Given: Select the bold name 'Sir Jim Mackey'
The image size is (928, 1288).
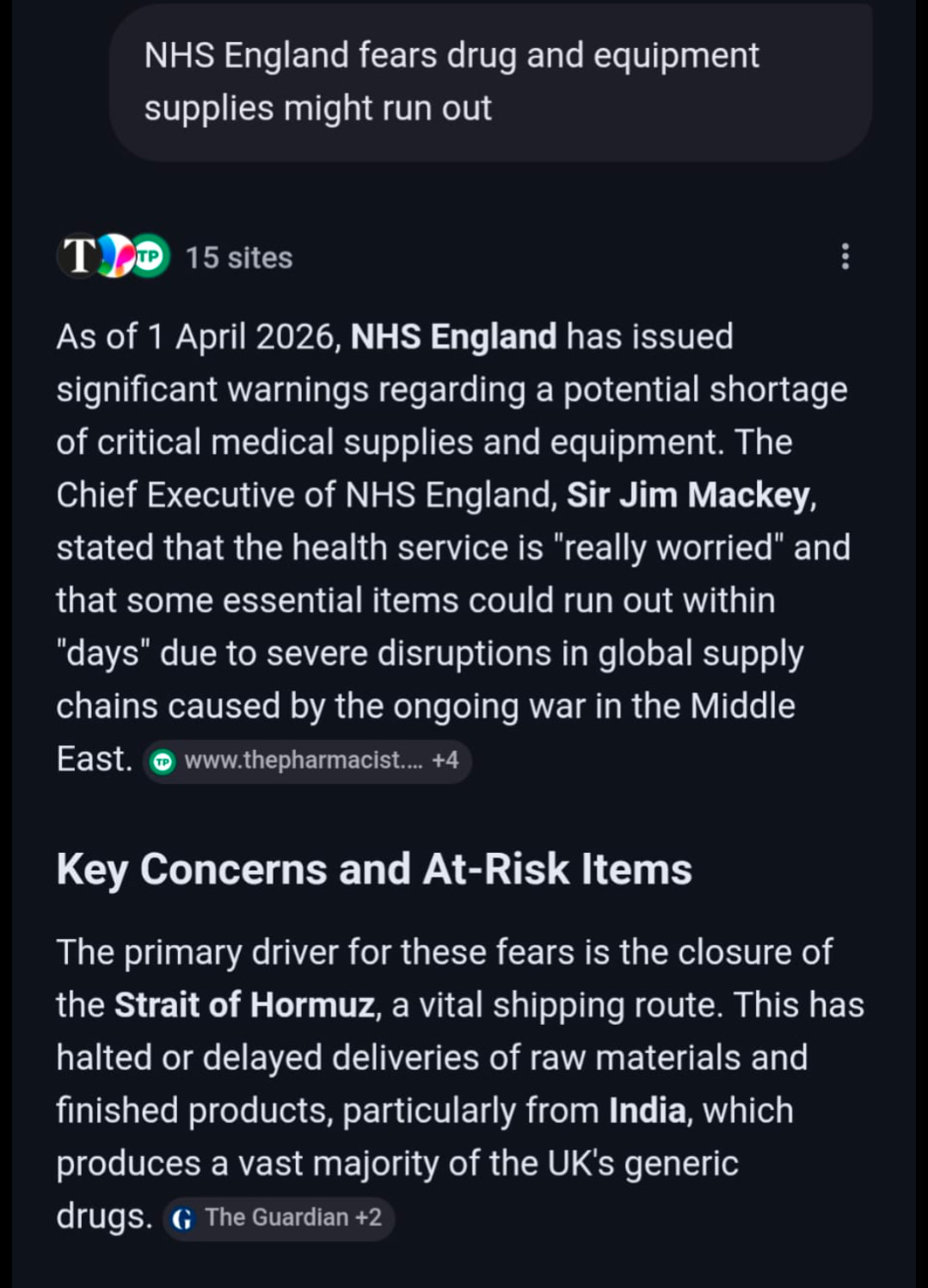Looking at the screenshot, I should 689,495.
